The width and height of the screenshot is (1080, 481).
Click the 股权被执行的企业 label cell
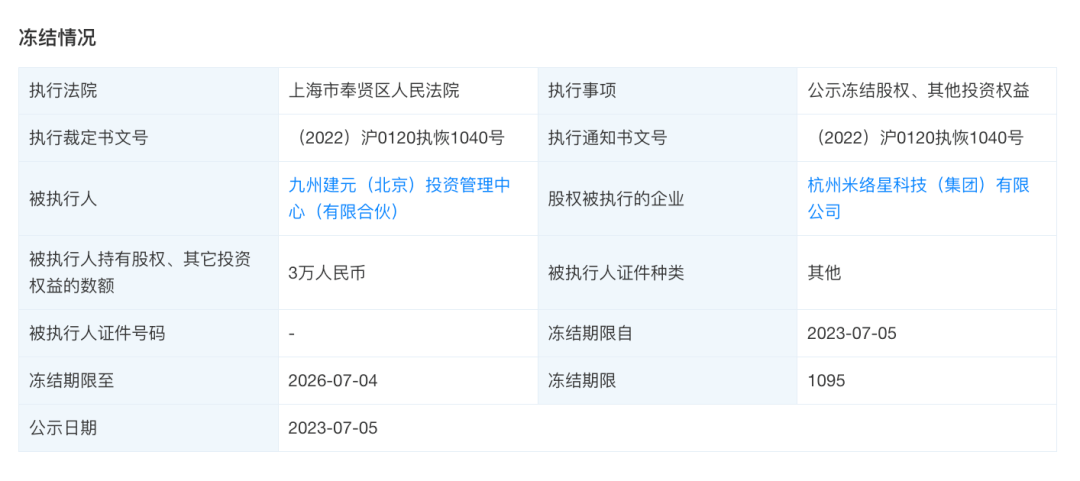(667, 199)
